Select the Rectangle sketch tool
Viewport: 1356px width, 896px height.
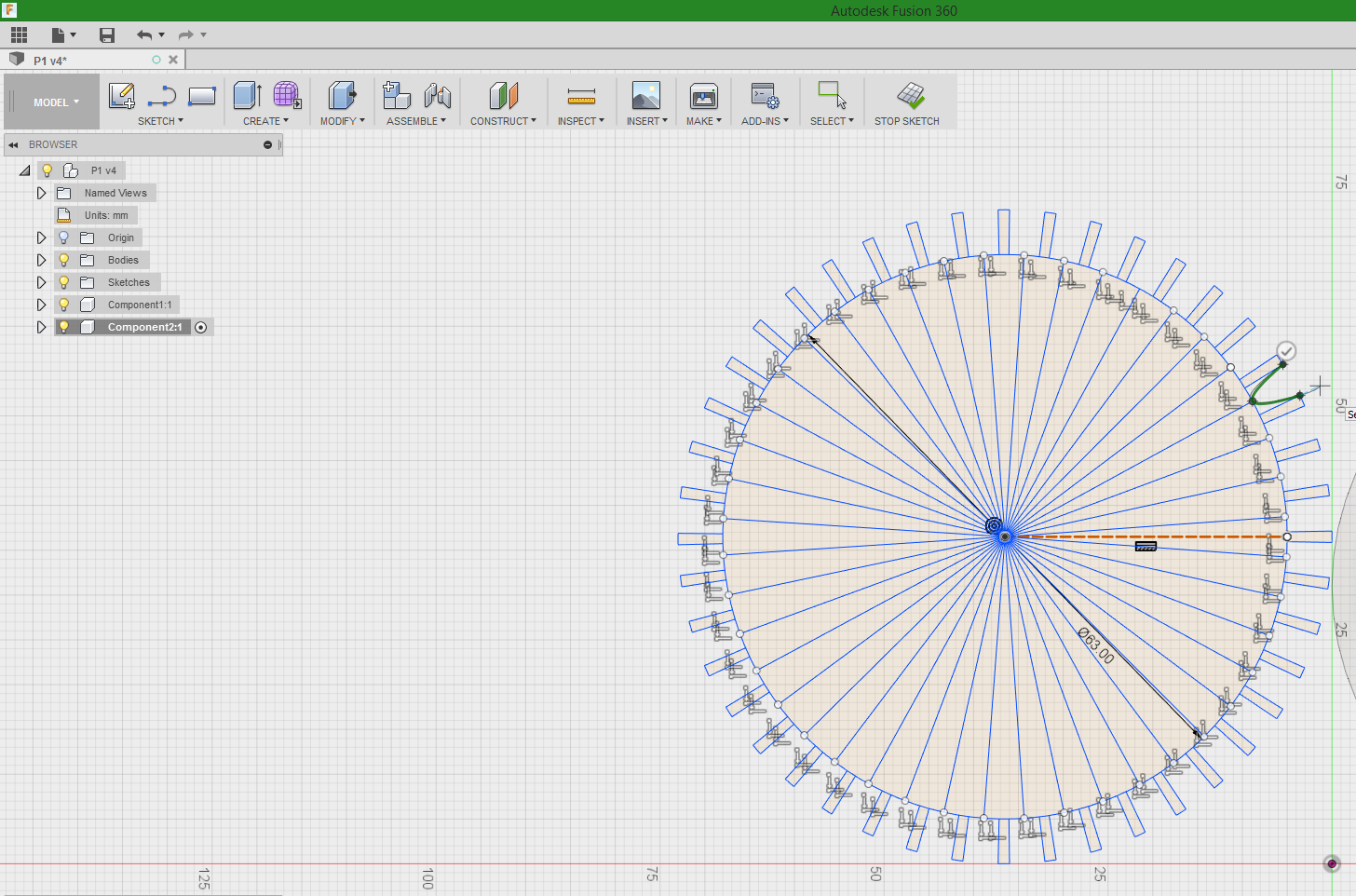point(202,95)
